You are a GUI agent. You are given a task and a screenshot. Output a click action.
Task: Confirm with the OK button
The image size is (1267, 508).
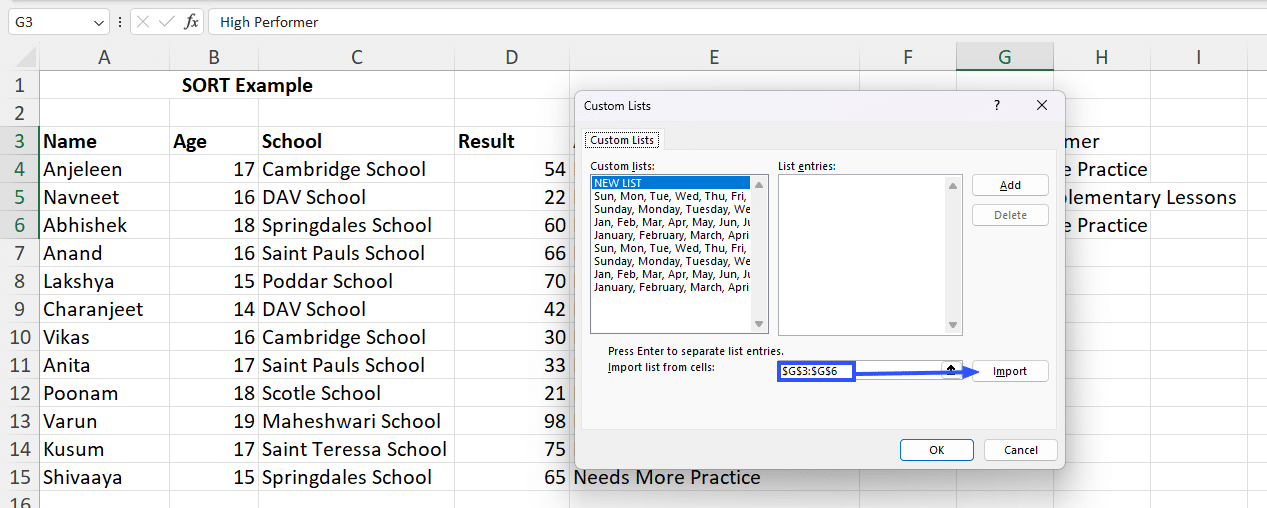click(x=937, y=450)
